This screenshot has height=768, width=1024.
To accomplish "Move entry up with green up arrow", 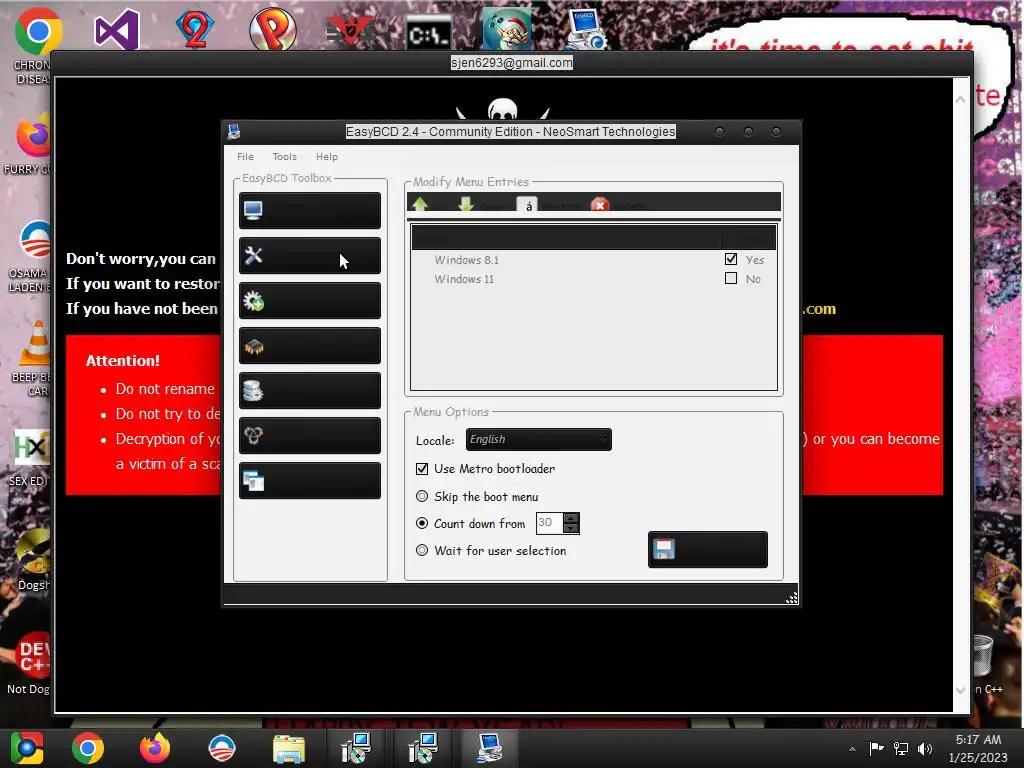I will [x=420, y=204].
